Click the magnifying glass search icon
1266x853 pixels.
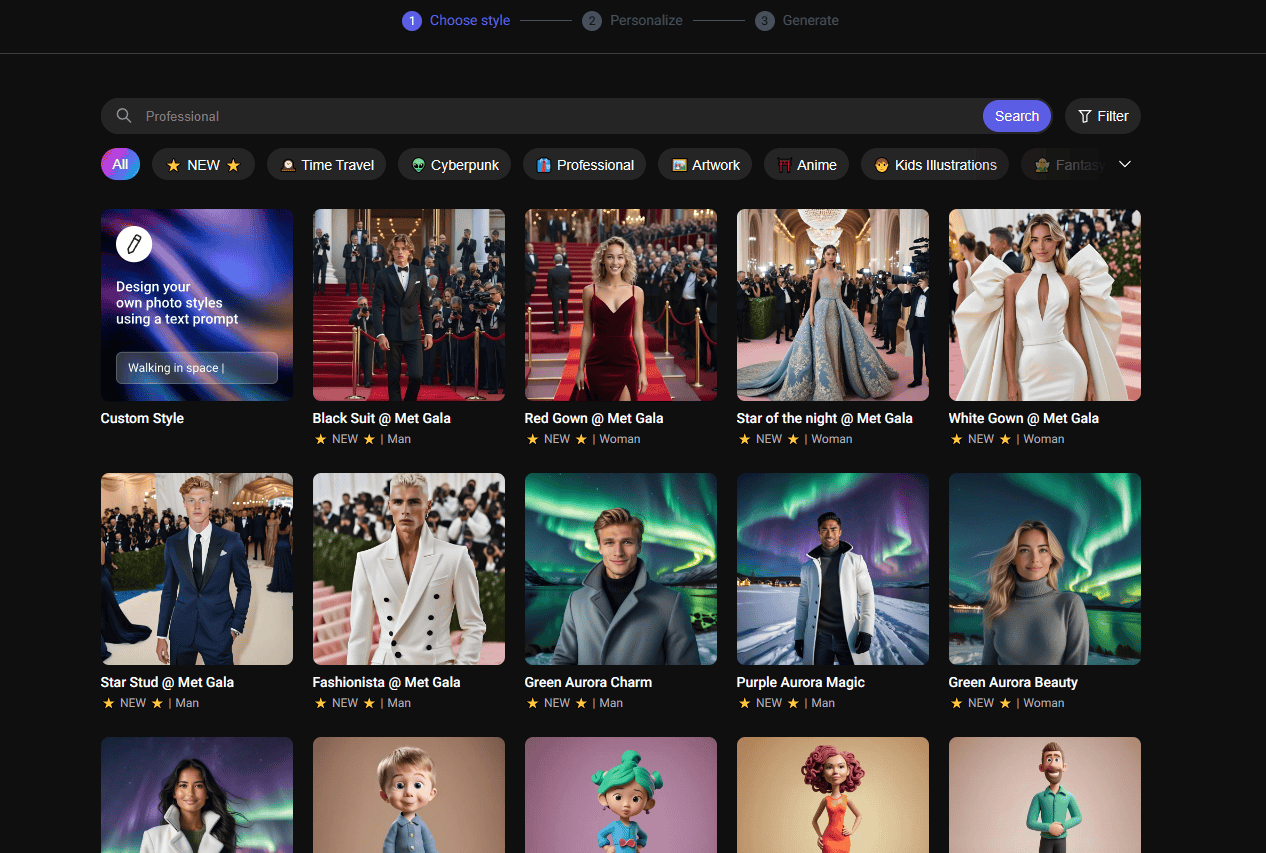tap(123, 115)
